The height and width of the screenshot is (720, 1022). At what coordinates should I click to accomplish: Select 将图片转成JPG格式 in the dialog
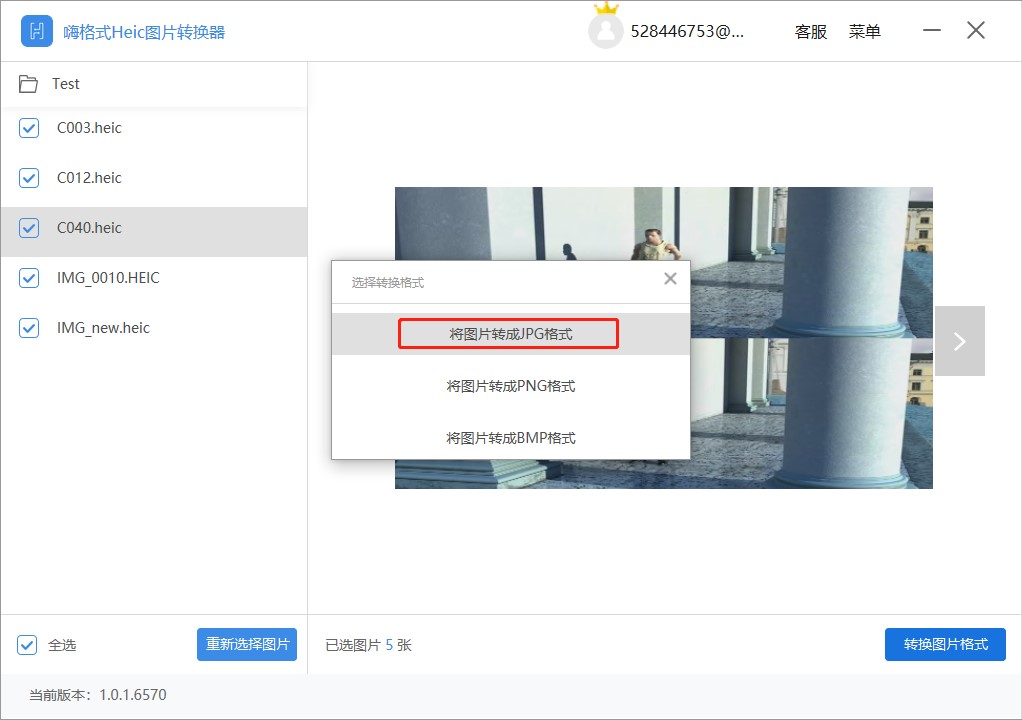tap(510, 334)
